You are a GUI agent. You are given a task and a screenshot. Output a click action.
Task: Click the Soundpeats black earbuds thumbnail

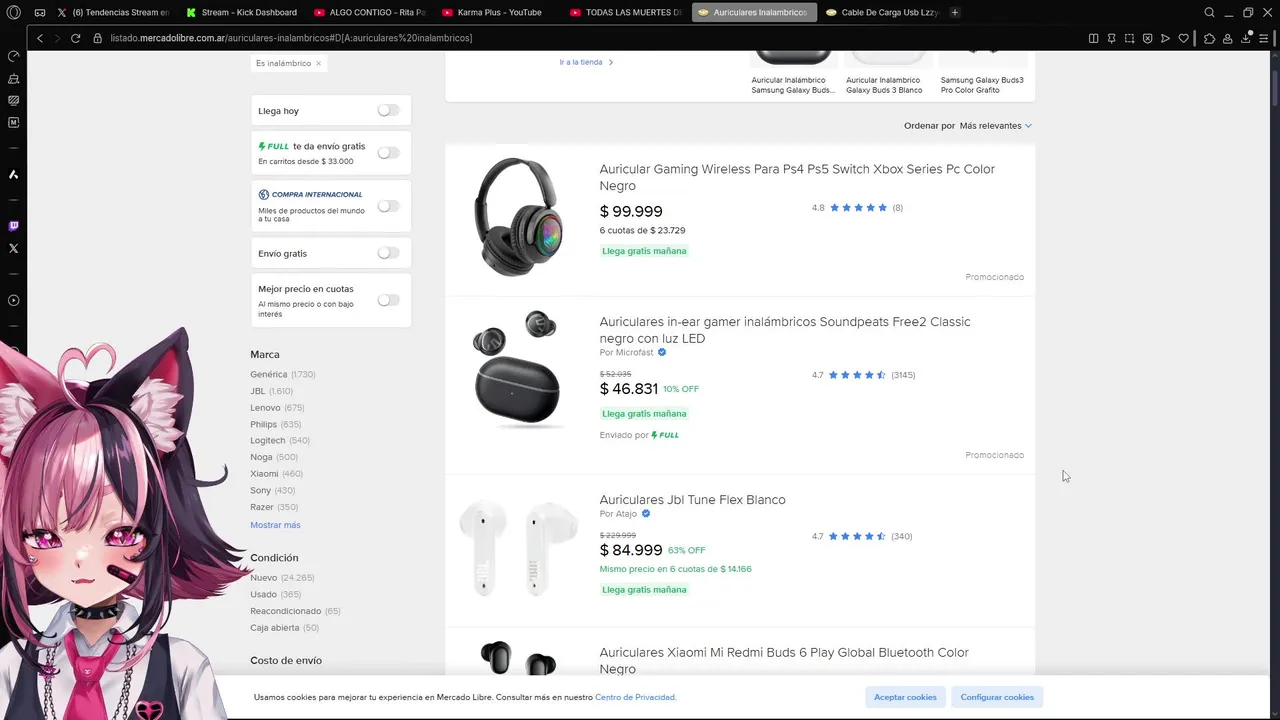pyautogui.click(x=517, y=369)
